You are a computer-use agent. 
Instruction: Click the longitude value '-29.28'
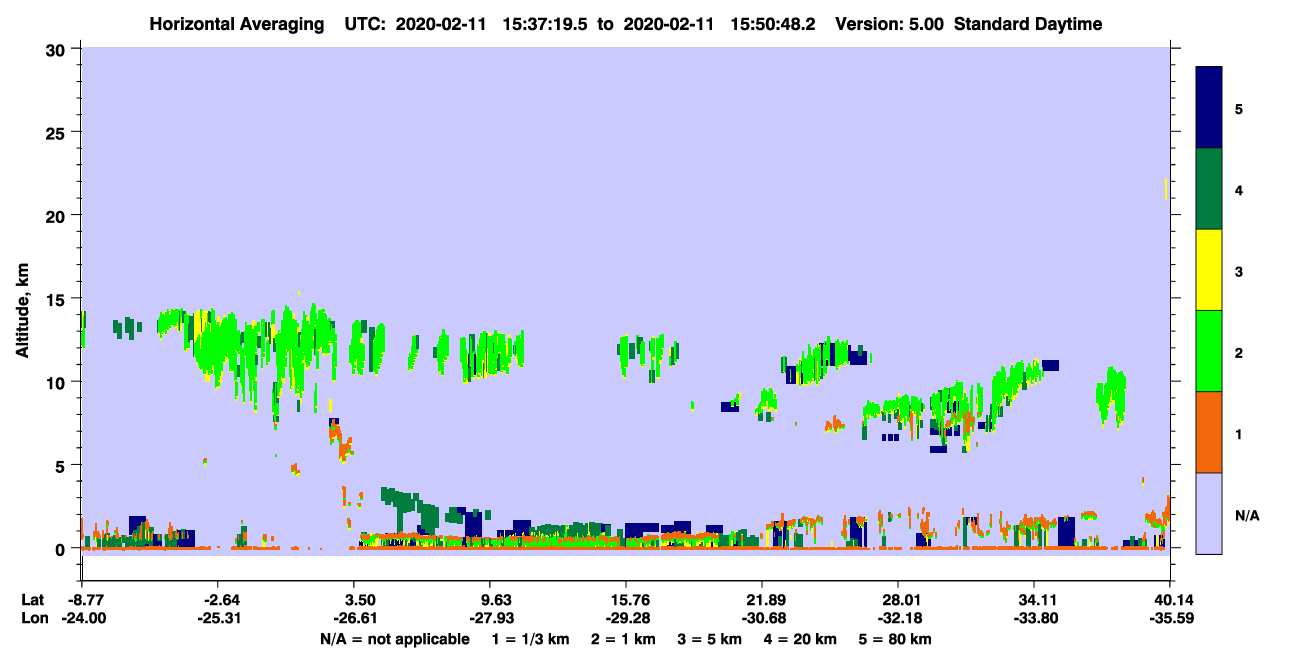click(x=625, y=618)
